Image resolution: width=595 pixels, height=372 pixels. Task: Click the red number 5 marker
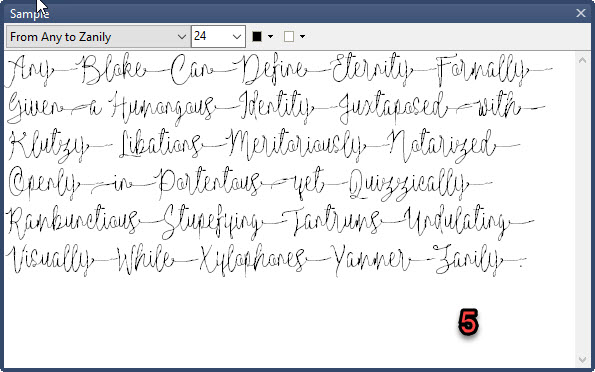(x=468, y=323)
